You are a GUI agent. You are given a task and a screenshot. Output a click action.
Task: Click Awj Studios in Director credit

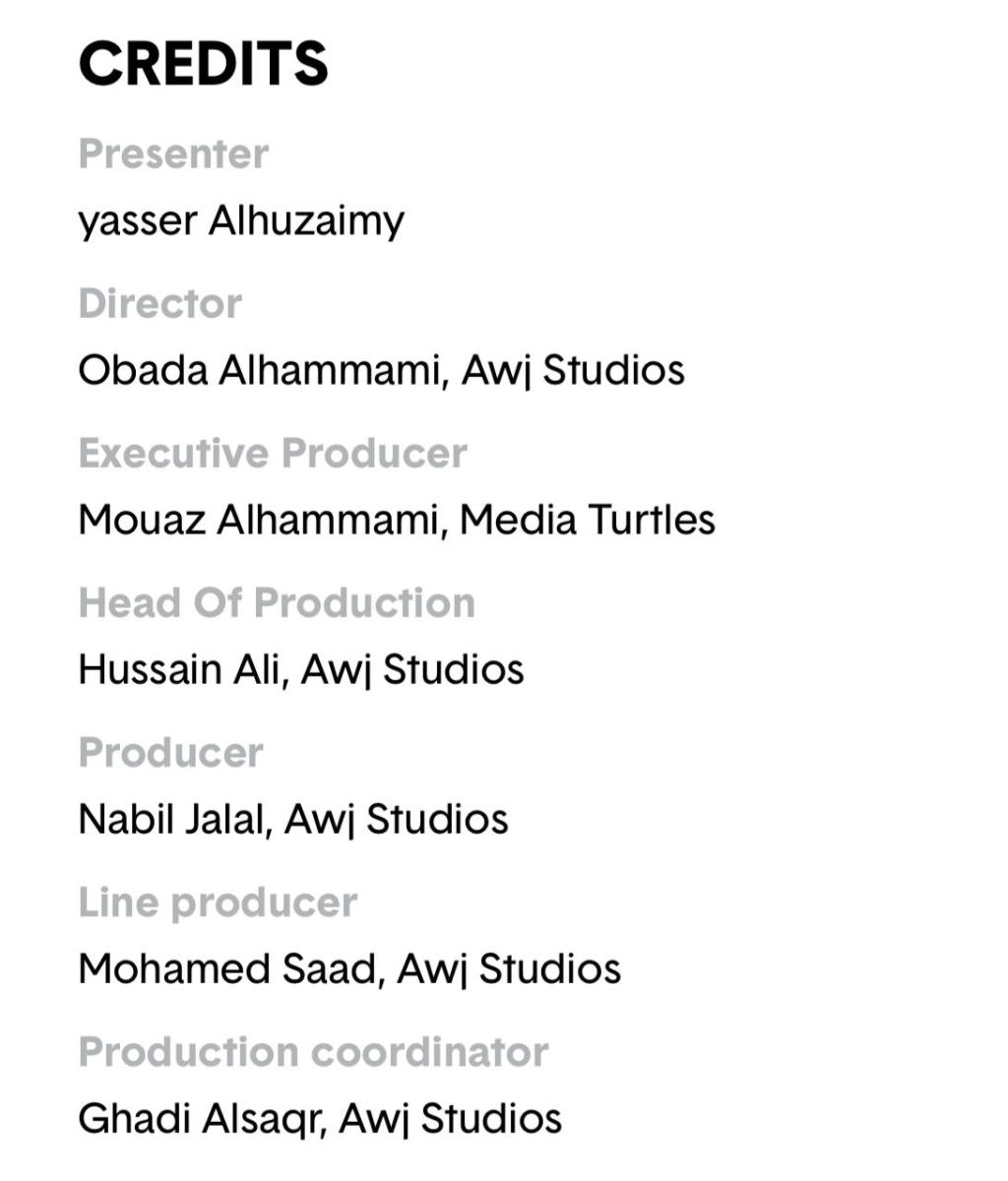point(573,371)
